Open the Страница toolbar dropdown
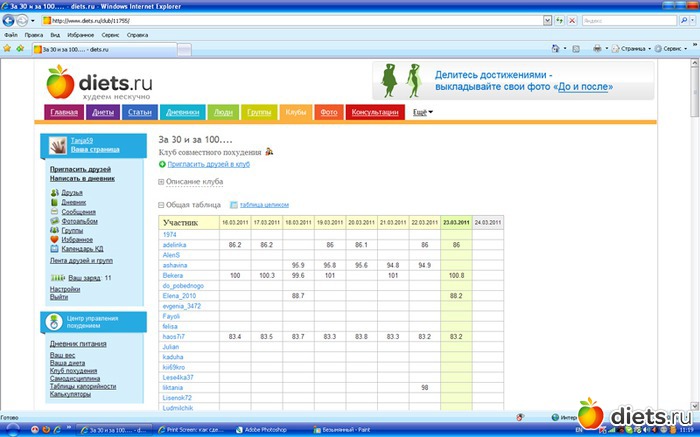 pos(633,47)
